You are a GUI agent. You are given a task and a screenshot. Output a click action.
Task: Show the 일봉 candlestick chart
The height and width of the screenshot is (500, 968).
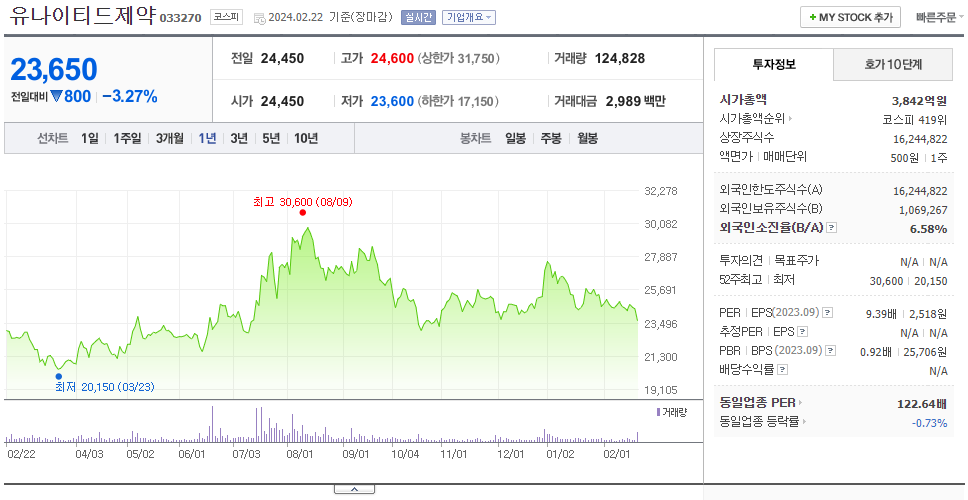[x=515, y=138]
